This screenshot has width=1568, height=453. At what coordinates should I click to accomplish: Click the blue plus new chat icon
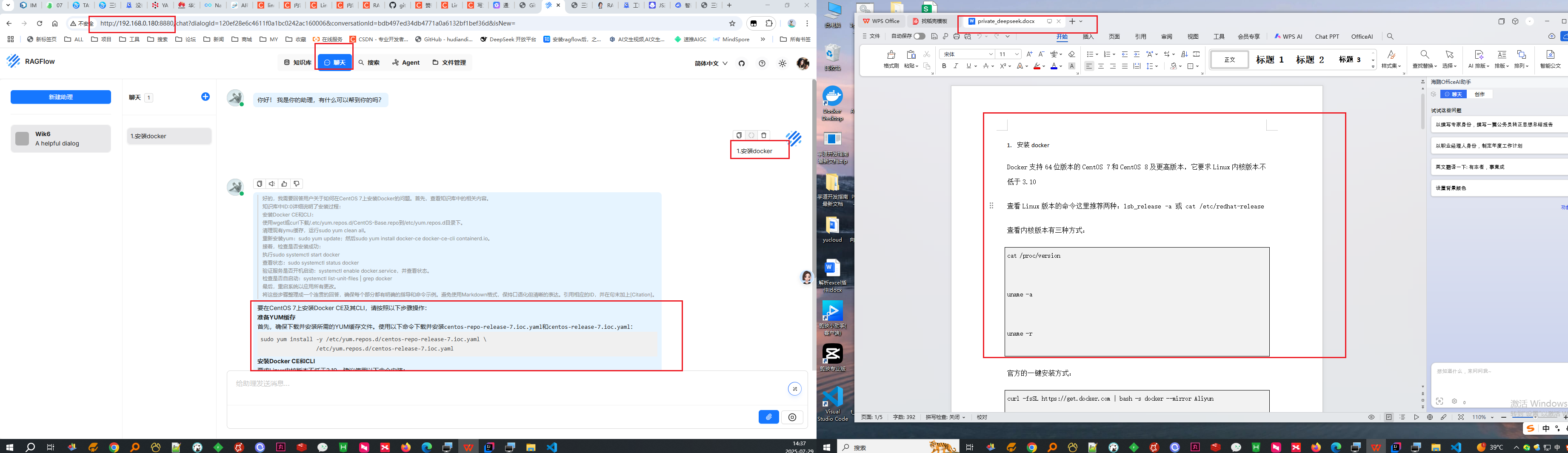coord(205,97)
